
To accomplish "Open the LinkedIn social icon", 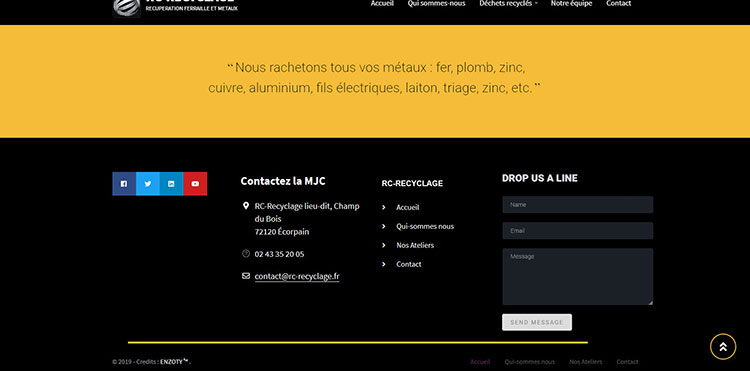I will [x=171, y=184].
